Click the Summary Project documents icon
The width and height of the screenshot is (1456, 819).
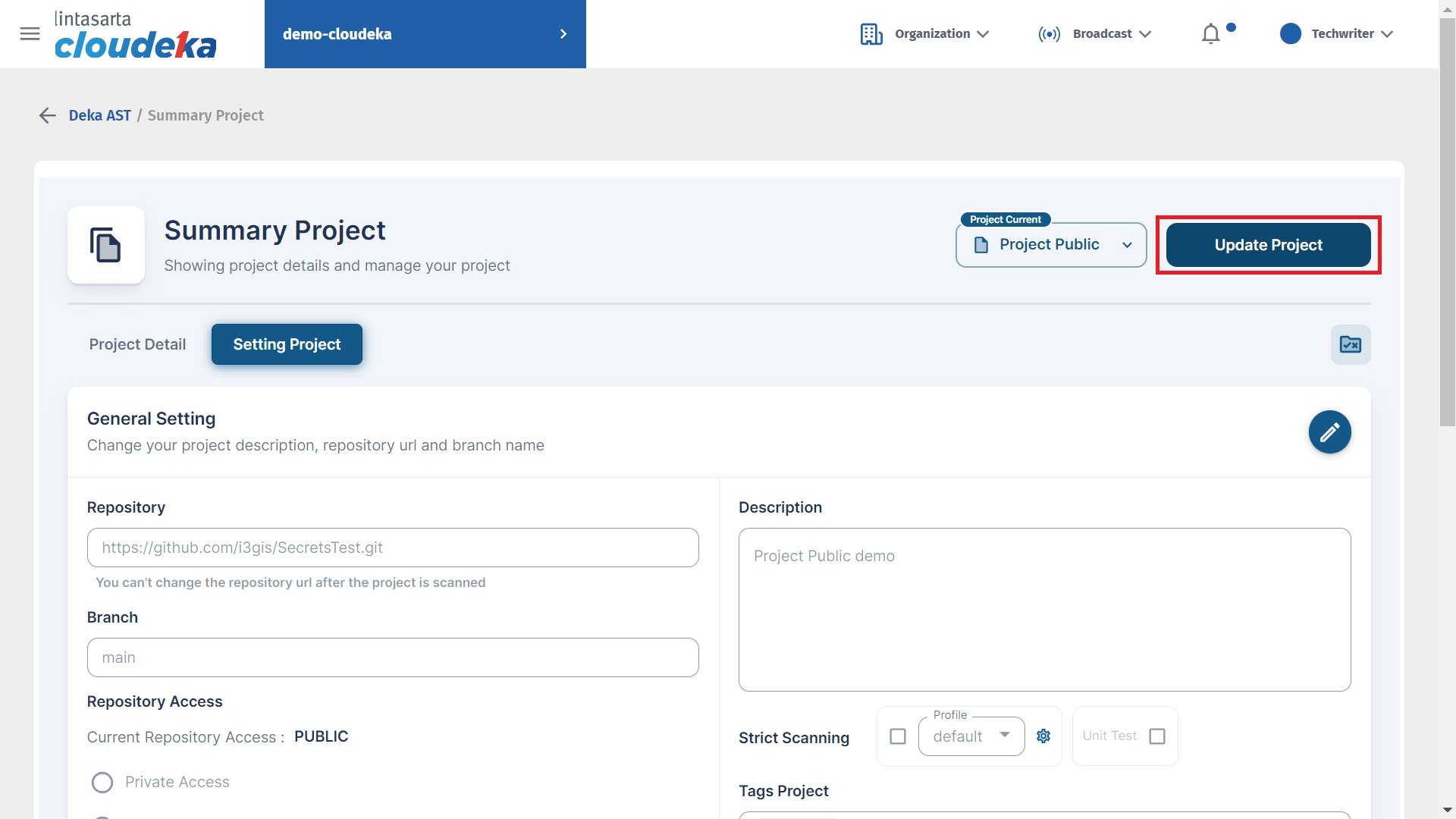(105, 245)
